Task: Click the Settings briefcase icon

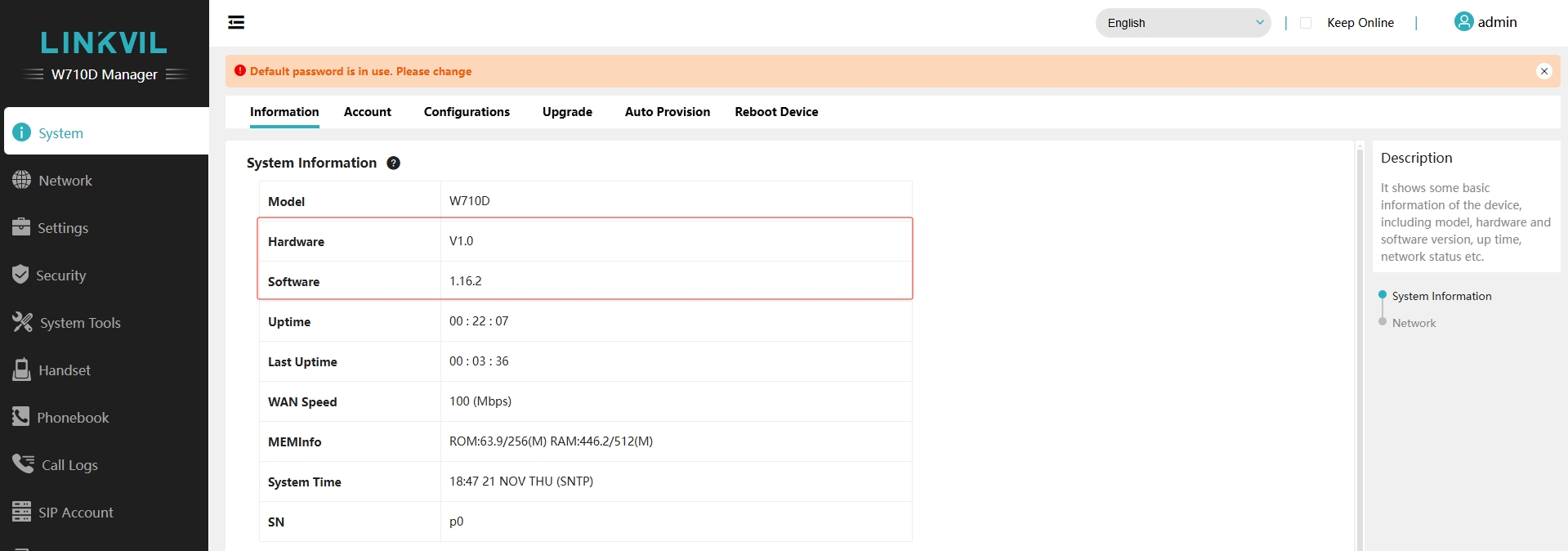Action: click(21, 227)
